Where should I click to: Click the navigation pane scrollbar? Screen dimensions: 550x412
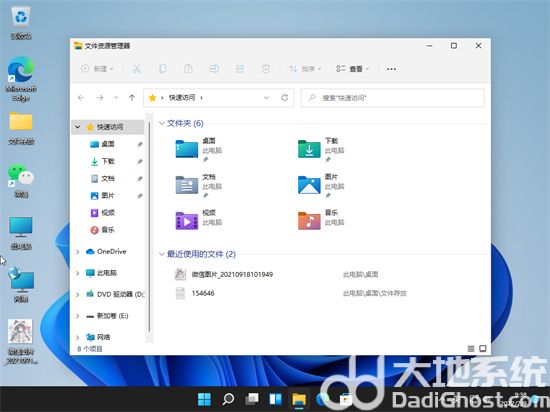click(149, 228)
